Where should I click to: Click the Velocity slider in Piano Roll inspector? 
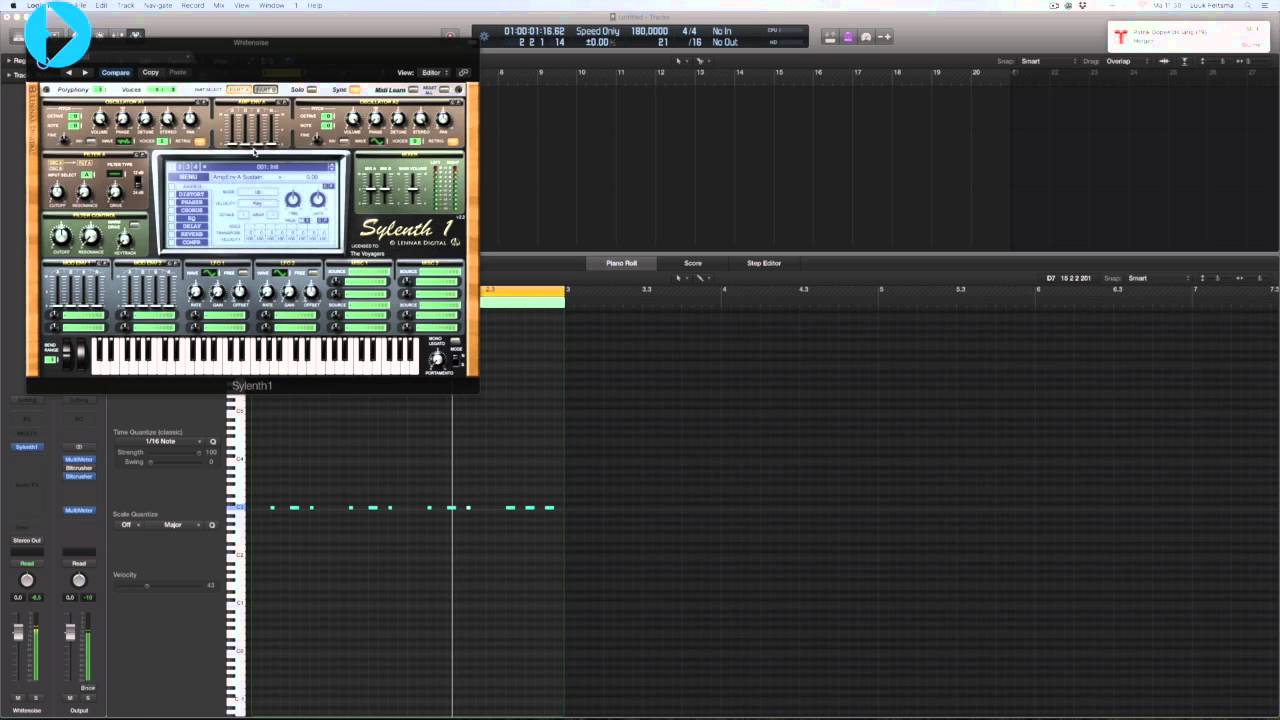click(160, 585)
